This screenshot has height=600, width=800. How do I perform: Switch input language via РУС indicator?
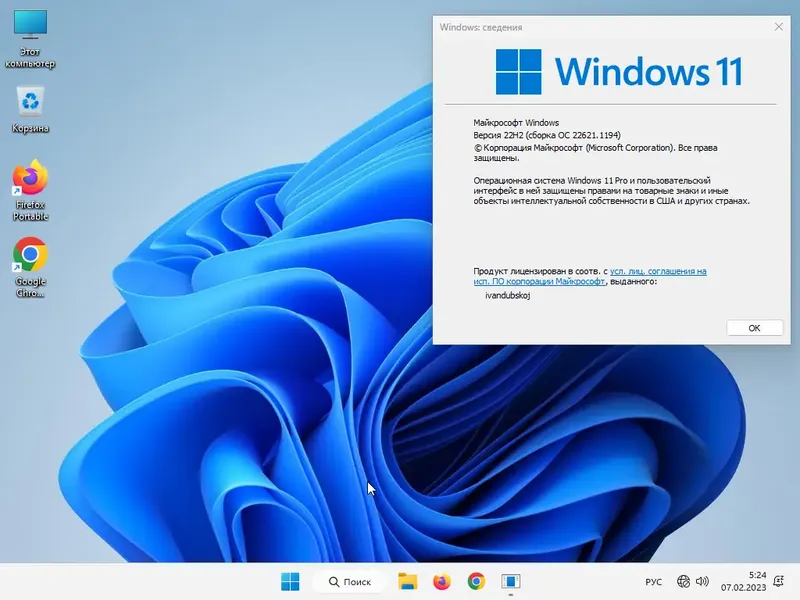pos(653,581)
